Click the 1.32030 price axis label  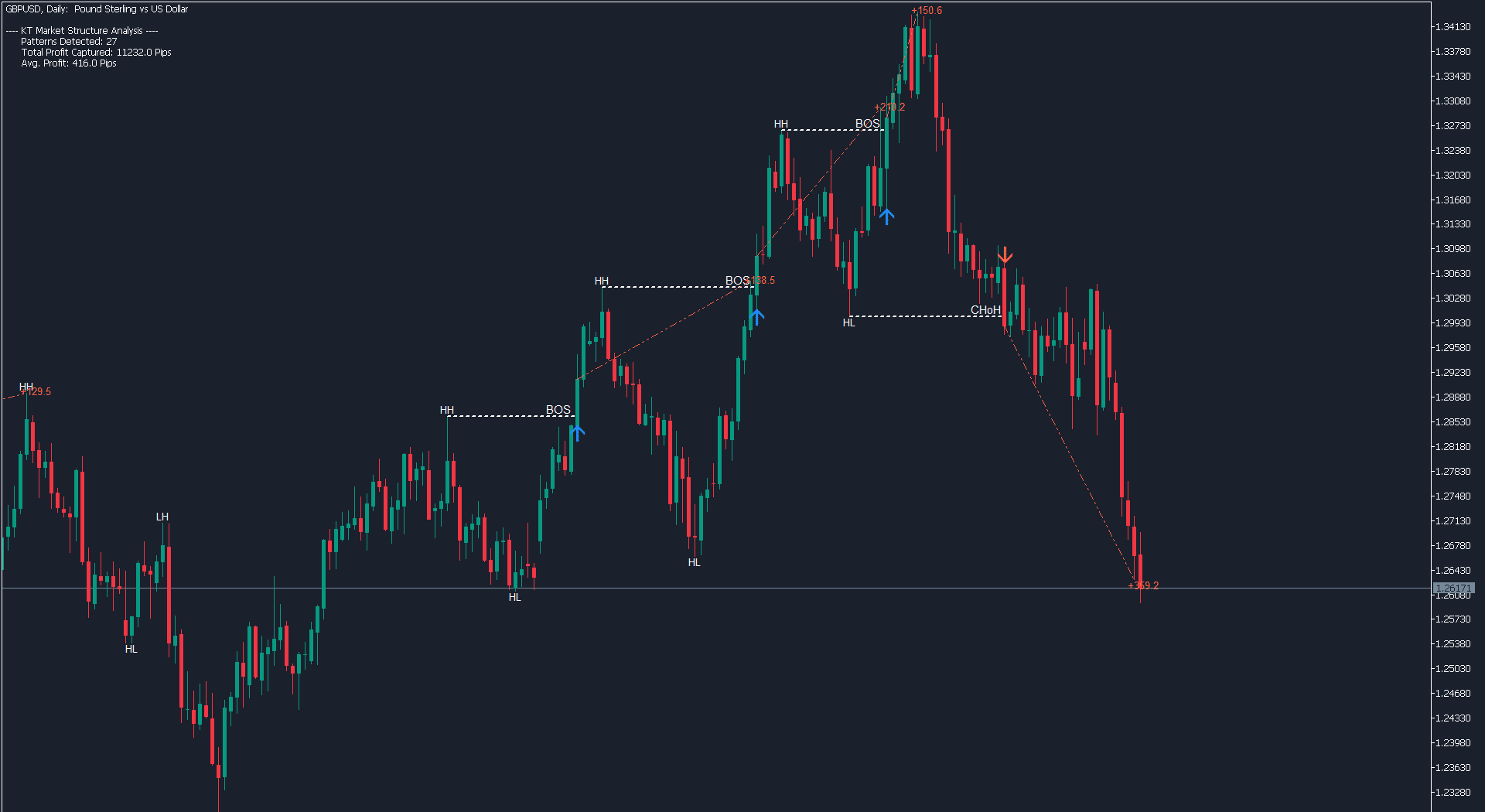[1453, 176]
